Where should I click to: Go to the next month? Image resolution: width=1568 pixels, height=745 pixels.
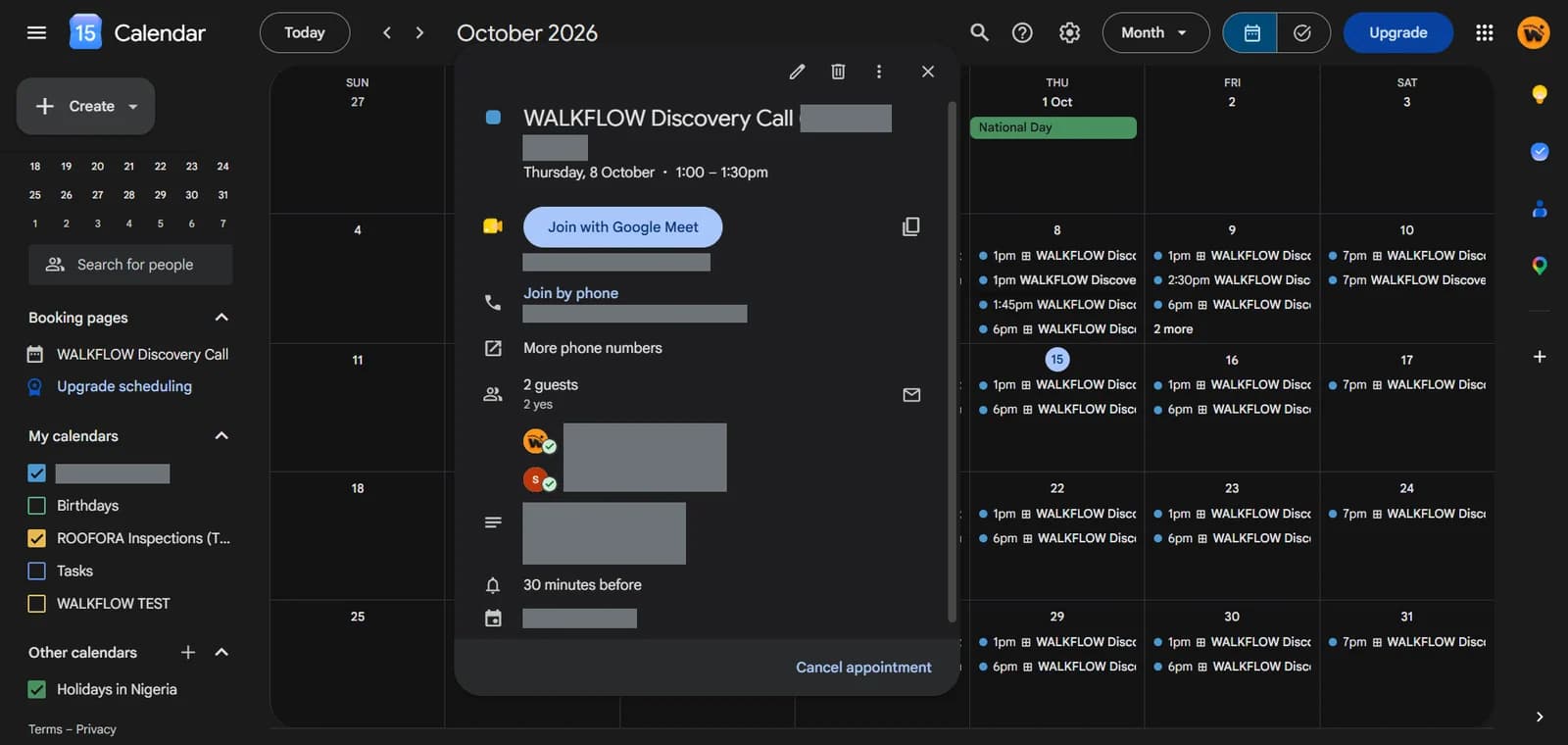(x=420, y=32)
